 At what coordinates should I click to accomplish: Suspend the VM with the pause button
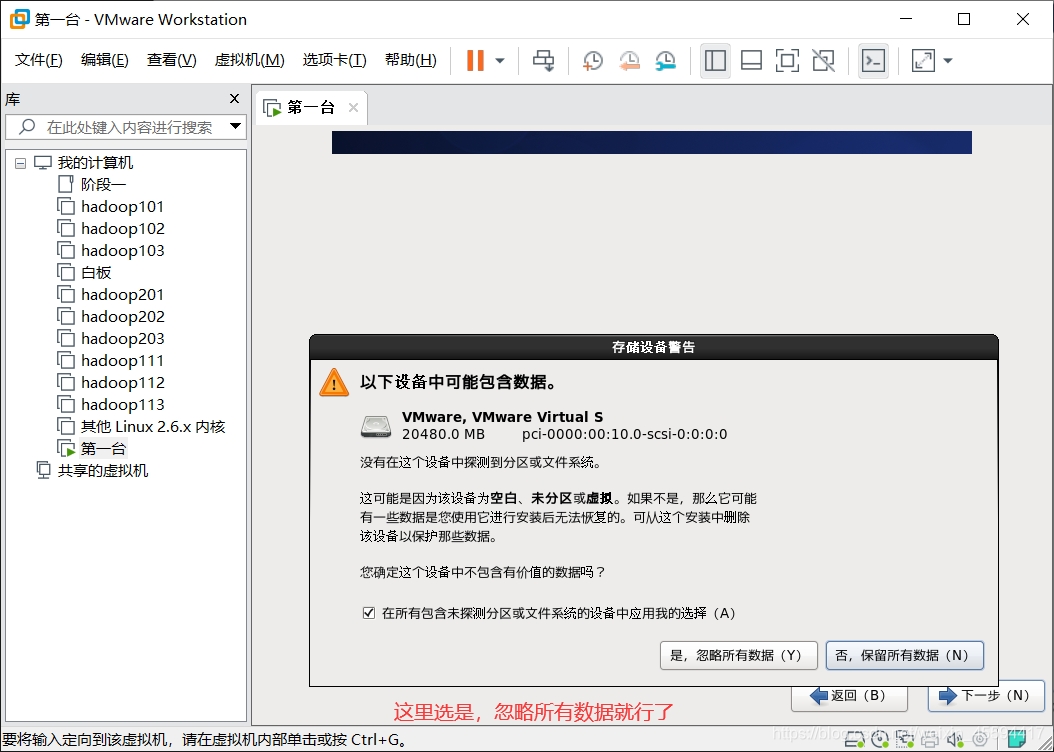coord(475,60)
